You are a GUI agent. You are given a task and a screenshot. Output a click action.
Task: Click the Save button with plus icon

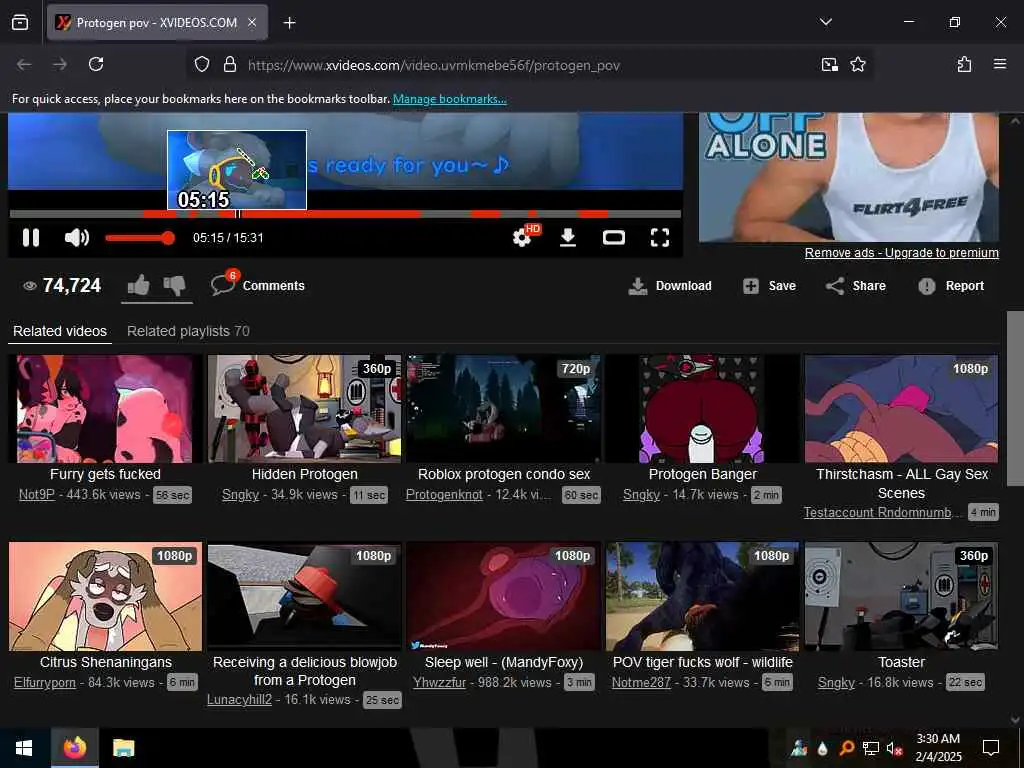(770, 286)
